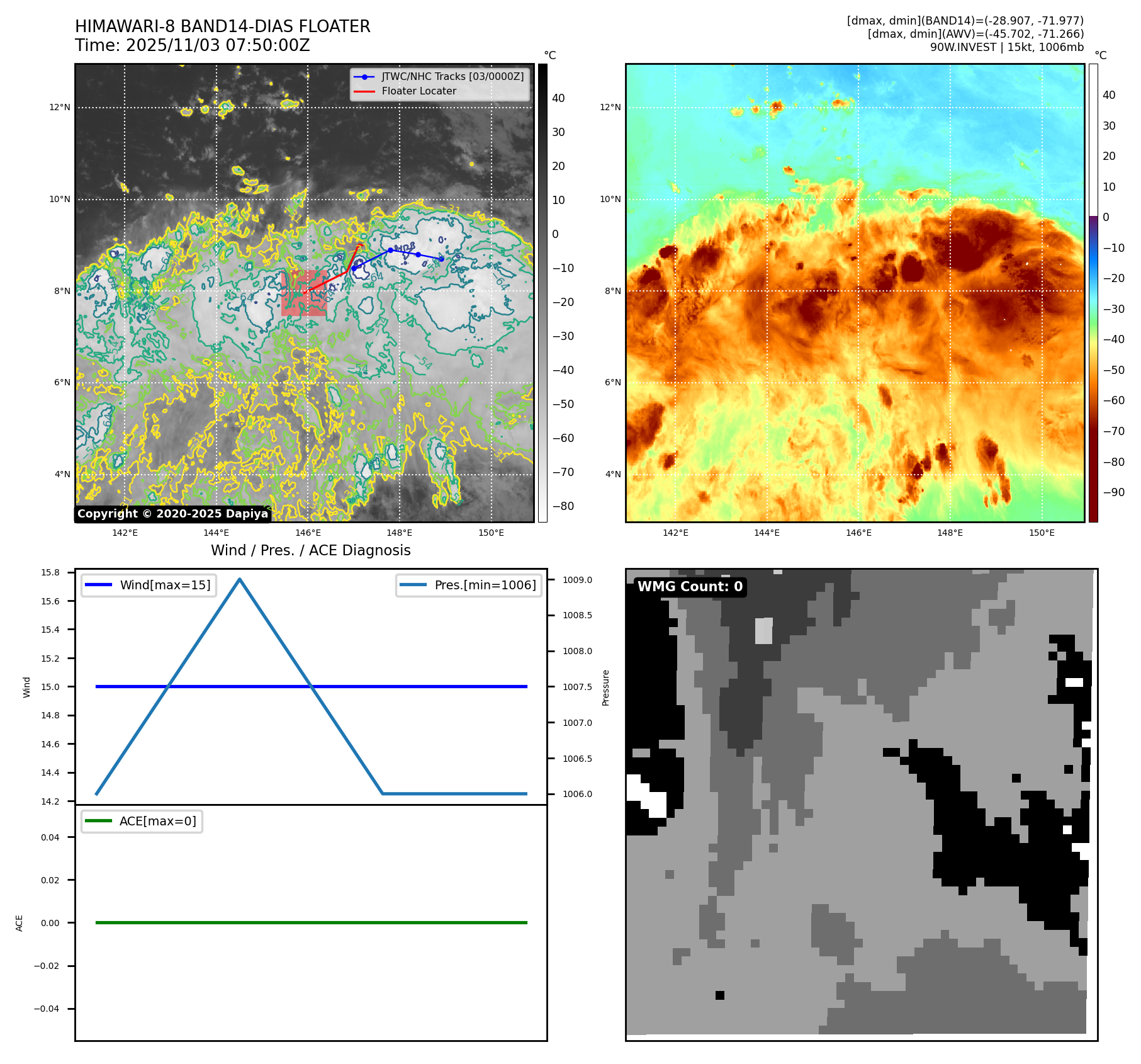The image size is (1141, 1064).
Task: Click the WMG Count: 0 label
Action: coord(690,587)
